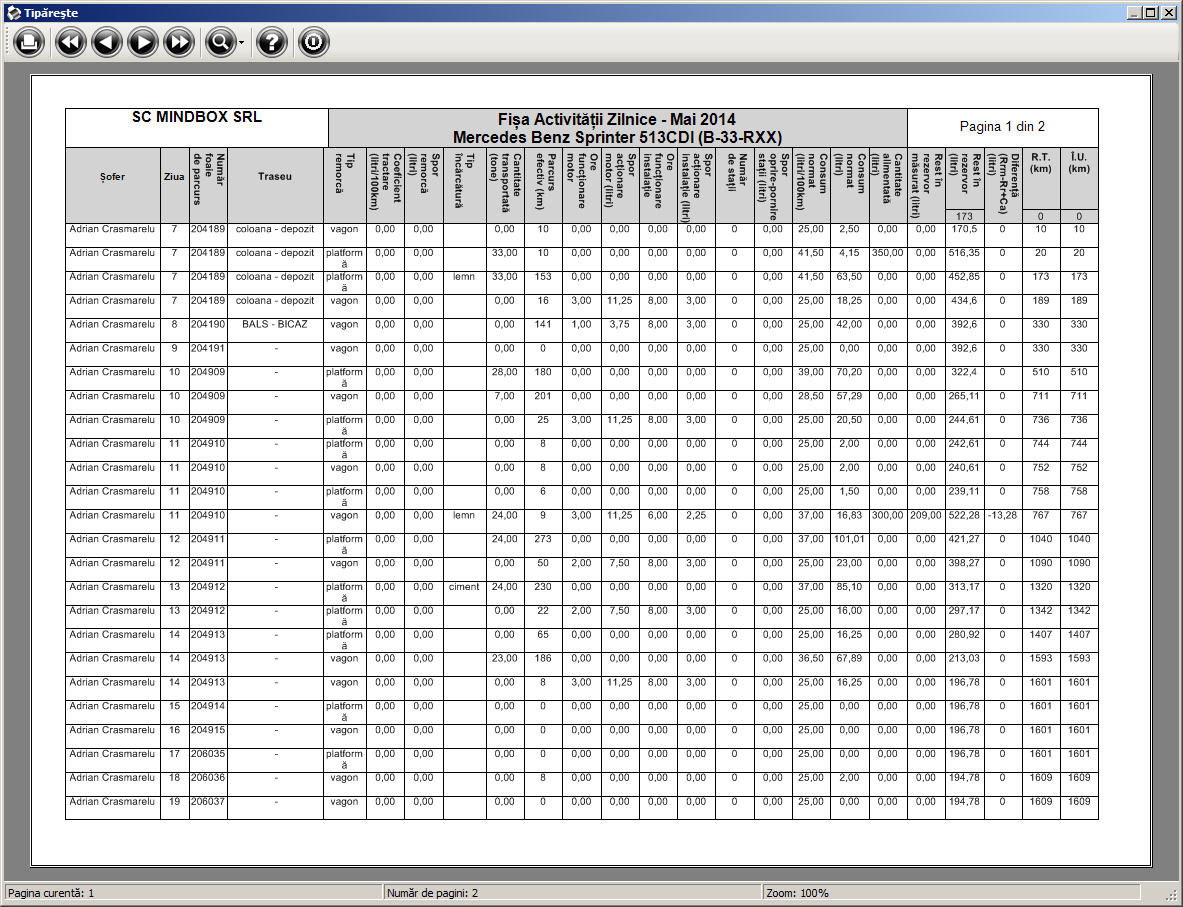Minimize the Tipărește window

(1134, 13)
